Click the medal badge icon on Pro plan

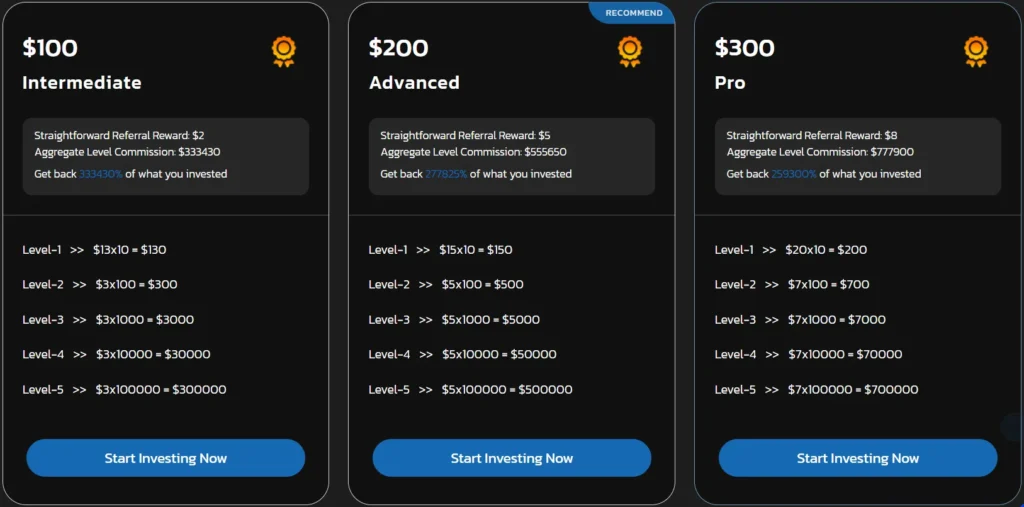[x=975, y=51]
